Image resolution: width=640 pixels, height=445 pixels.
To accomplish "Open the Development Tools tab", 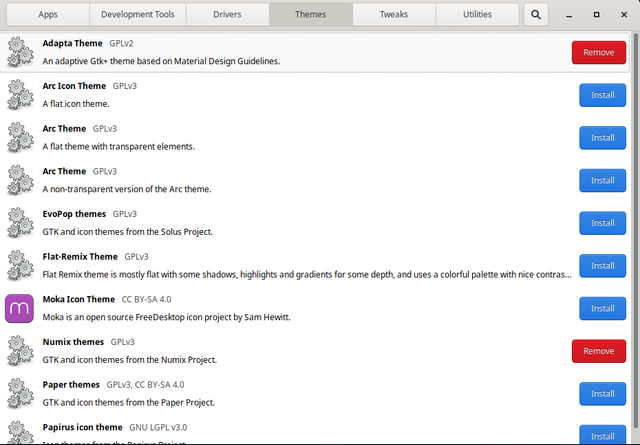I will click(x=138, y=15).
